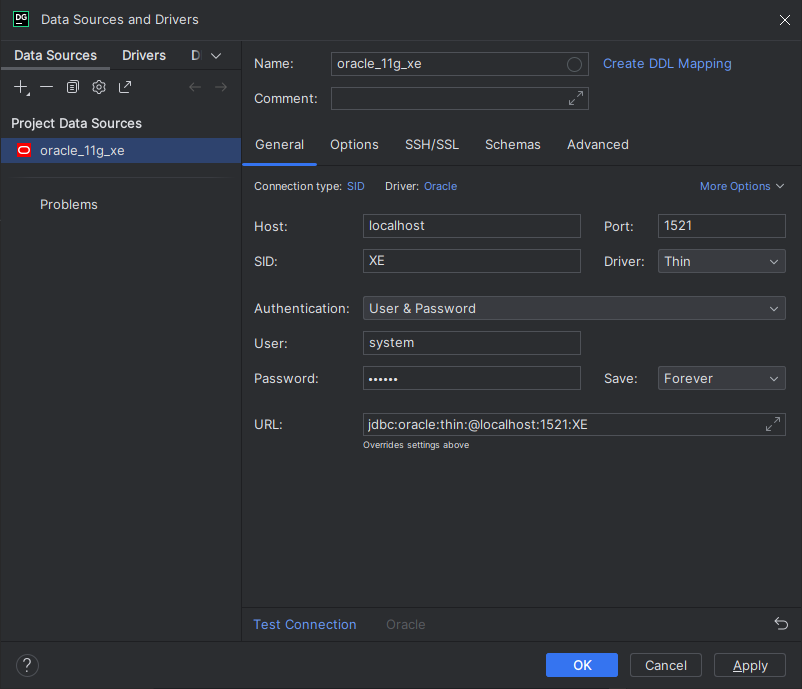Click the Oracle icon beside oracle_11g_xe
Image resolution: width=802 pixels, height=689 pixels.
point(24,150)
